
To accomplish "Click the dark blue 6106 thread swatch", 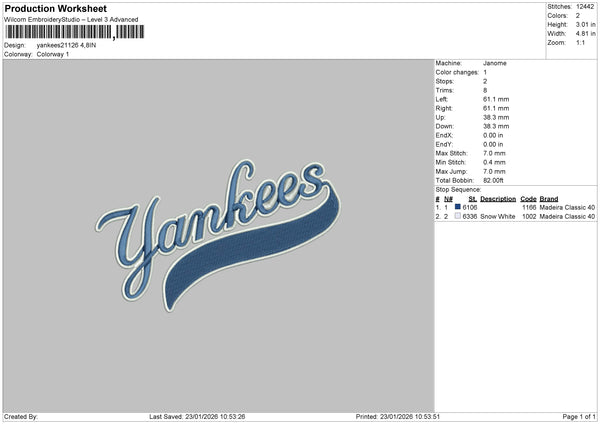I will [458, 207].
